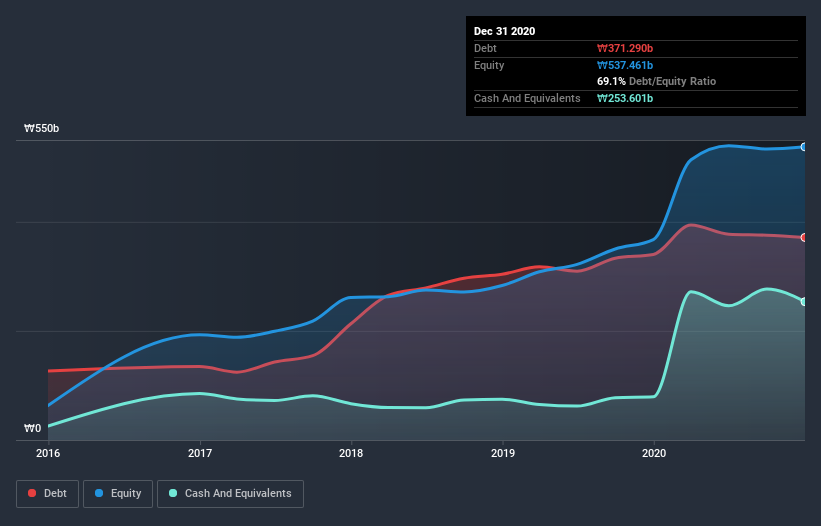Click the 2019 x-axis label
This screenshot has height=526, width=821.
pos(503,453)
